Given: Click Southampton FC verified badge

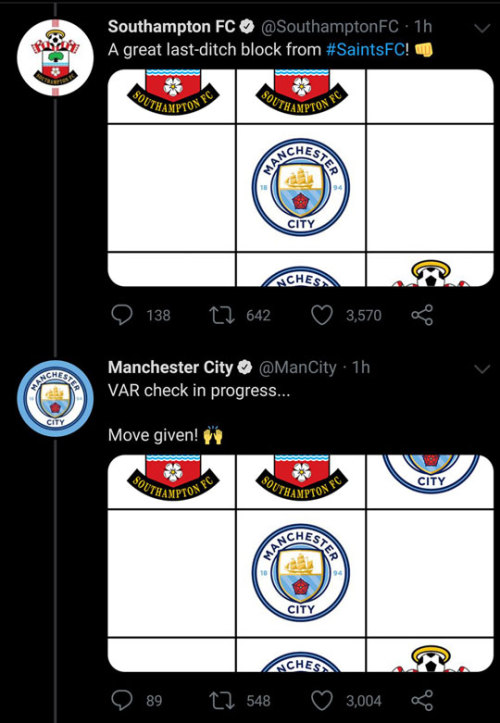Looking at the screenshot, I should coord(248,27).
